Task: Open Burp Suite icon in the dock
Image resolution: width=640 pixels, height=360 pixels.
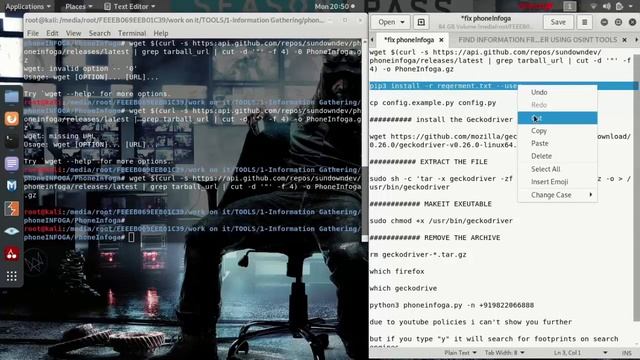Action: pyautogui.click(x=11, y=209)
